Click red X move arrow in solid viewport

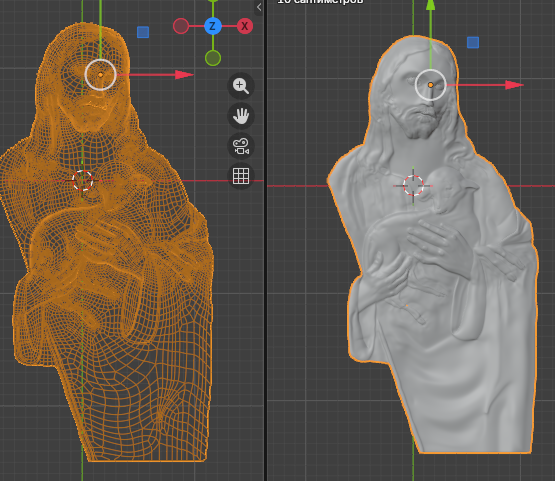click(x=514, y=85)
